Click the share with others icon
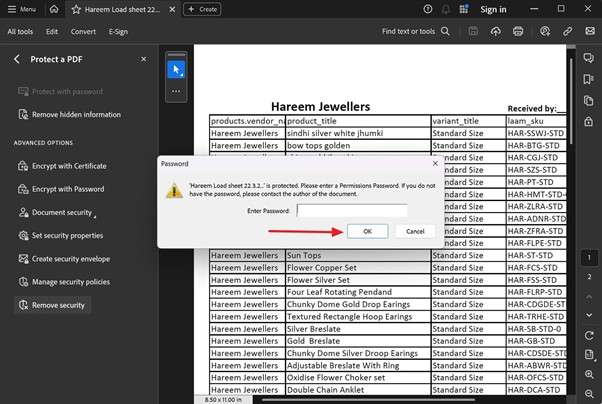The height and width of the screenshot is (404, 602). tap(545, 31)
